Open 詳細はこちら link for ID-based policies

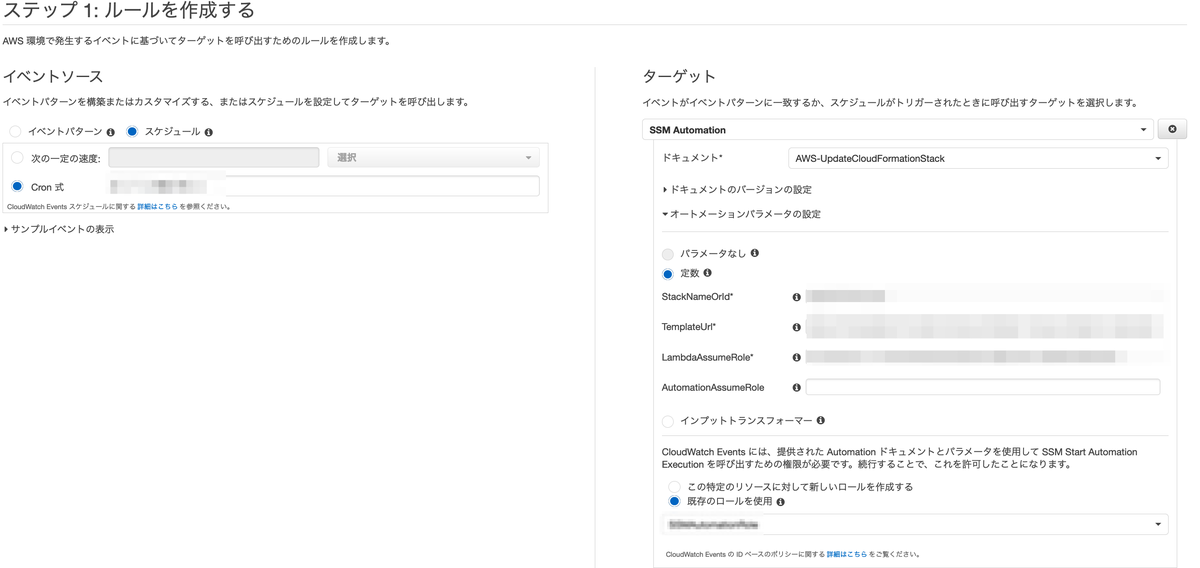click(x=847, y=554)
